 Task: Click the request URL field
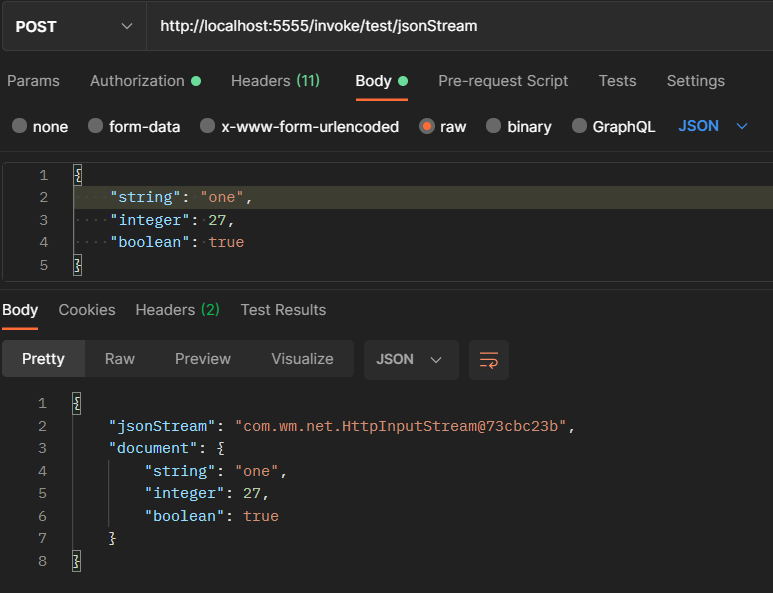[x=459, y=26]
